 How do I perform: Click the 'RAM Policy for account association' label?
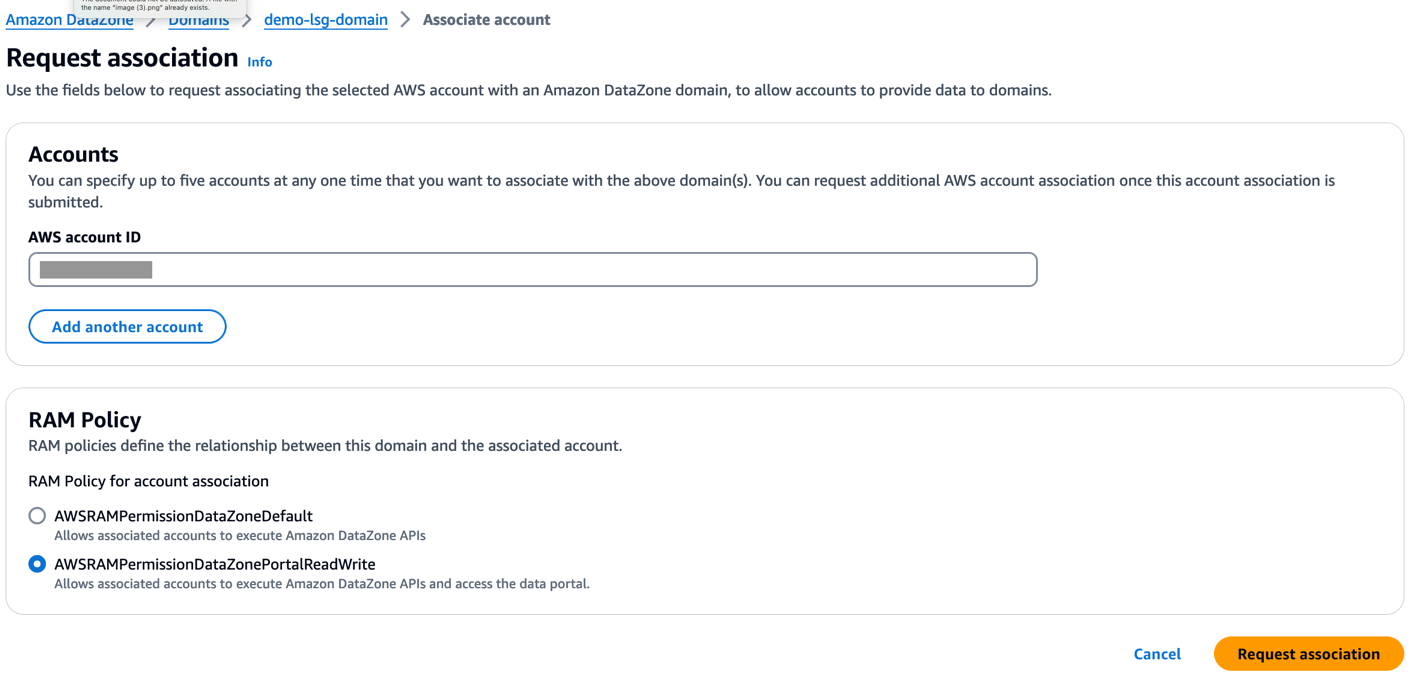(x=148, y=481)
